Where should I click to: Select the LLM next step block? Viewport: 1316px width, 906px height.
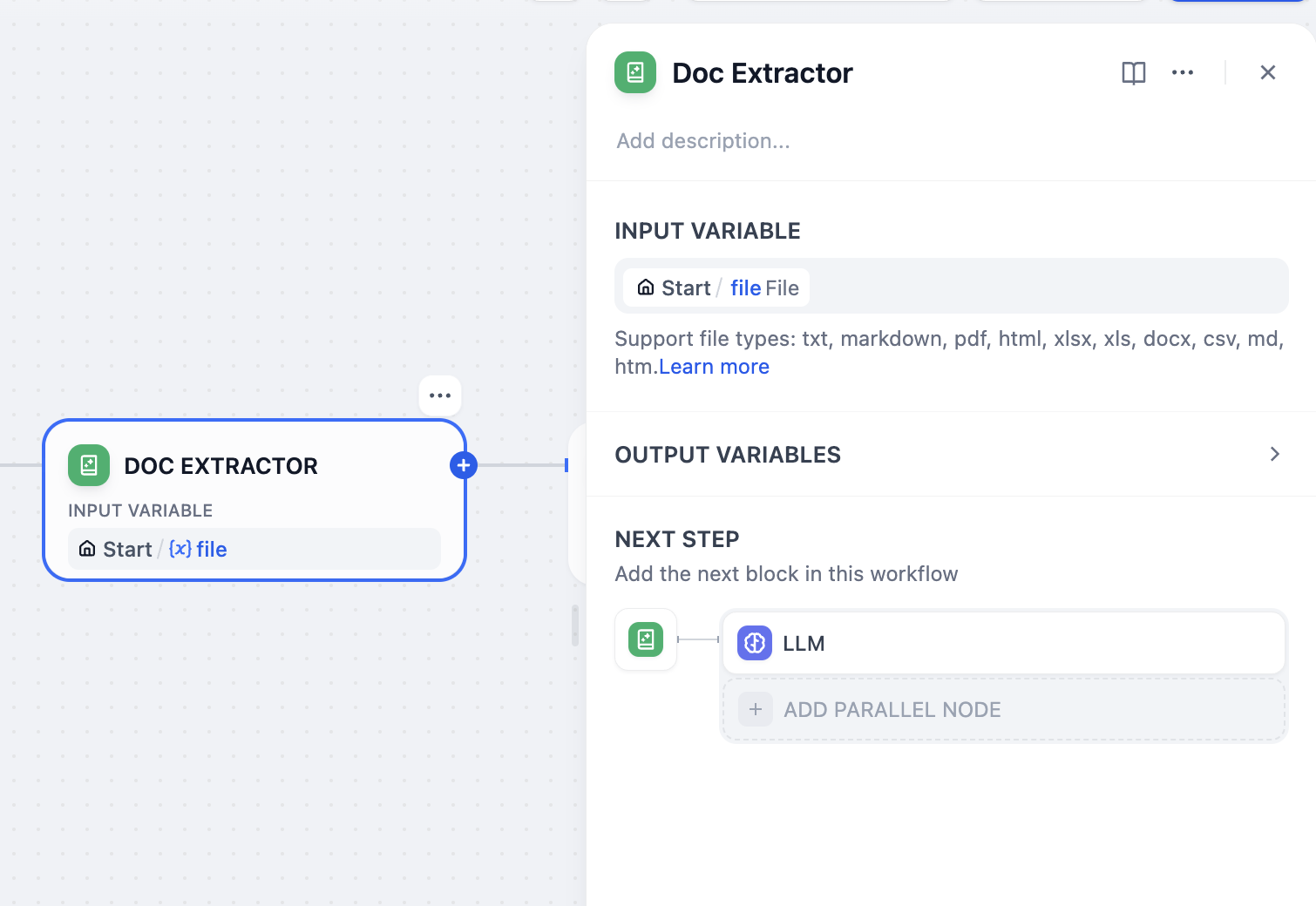tap(1003, 643)
